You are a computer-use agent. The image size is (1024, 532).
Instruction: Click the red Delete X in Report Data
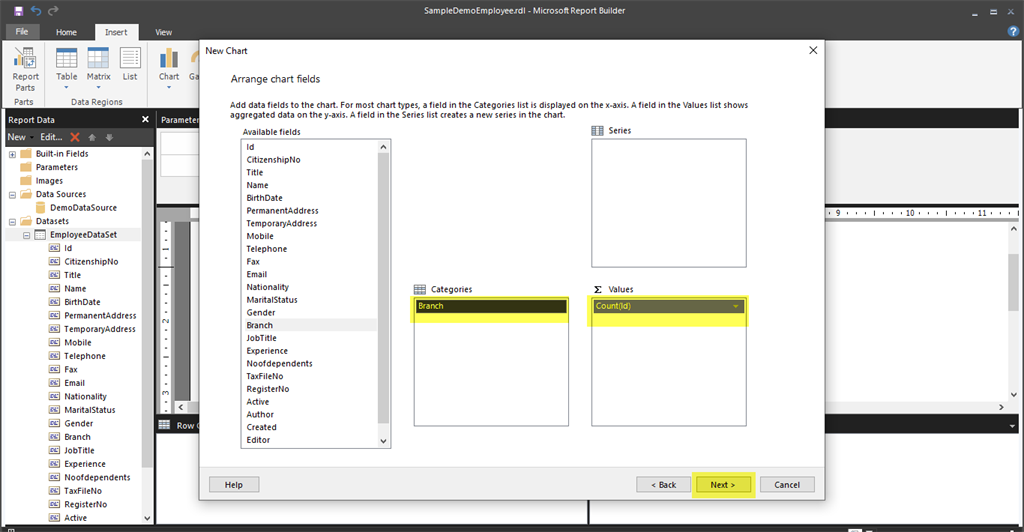pyautogui.click(x=75, y=137)
